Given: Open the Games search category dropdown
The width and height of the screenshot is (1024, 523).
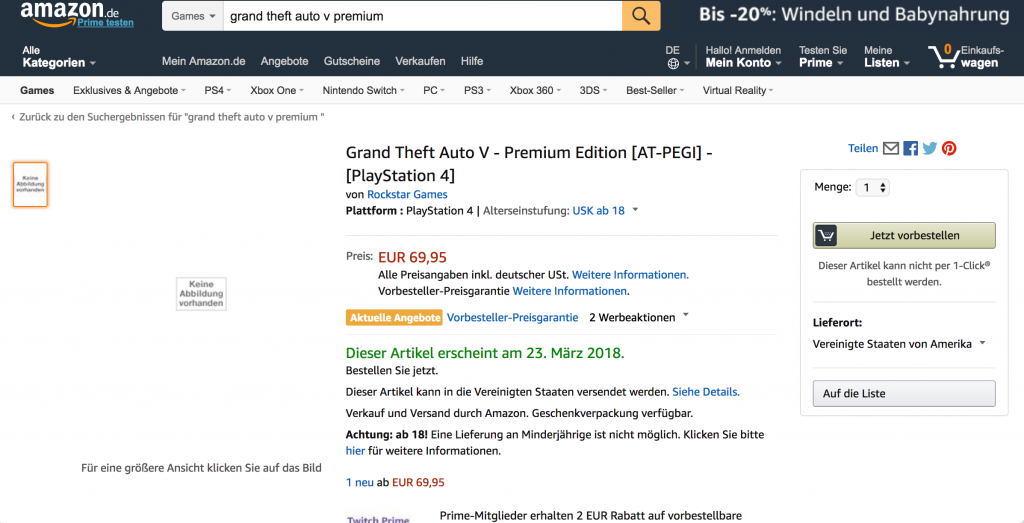Looking at the screenshot, I should click(x=193, y=16).
